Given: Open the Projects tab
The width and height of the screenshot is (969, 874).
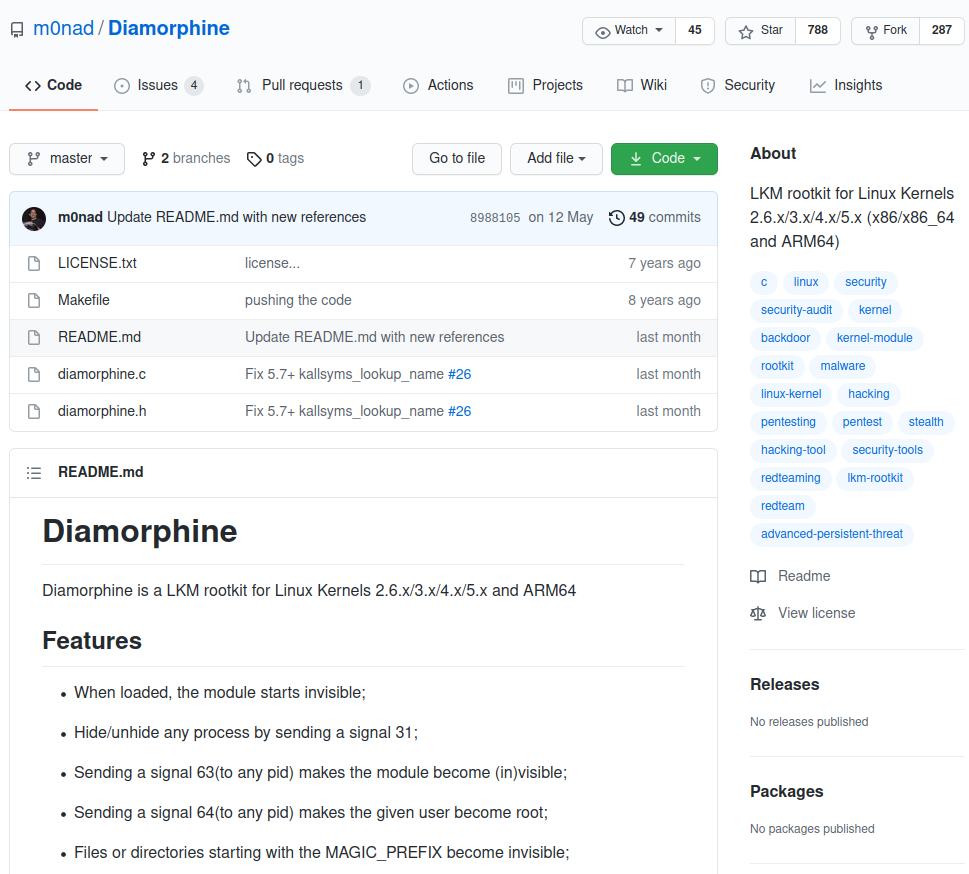Looking at the screenshot, I should (545, 85).
